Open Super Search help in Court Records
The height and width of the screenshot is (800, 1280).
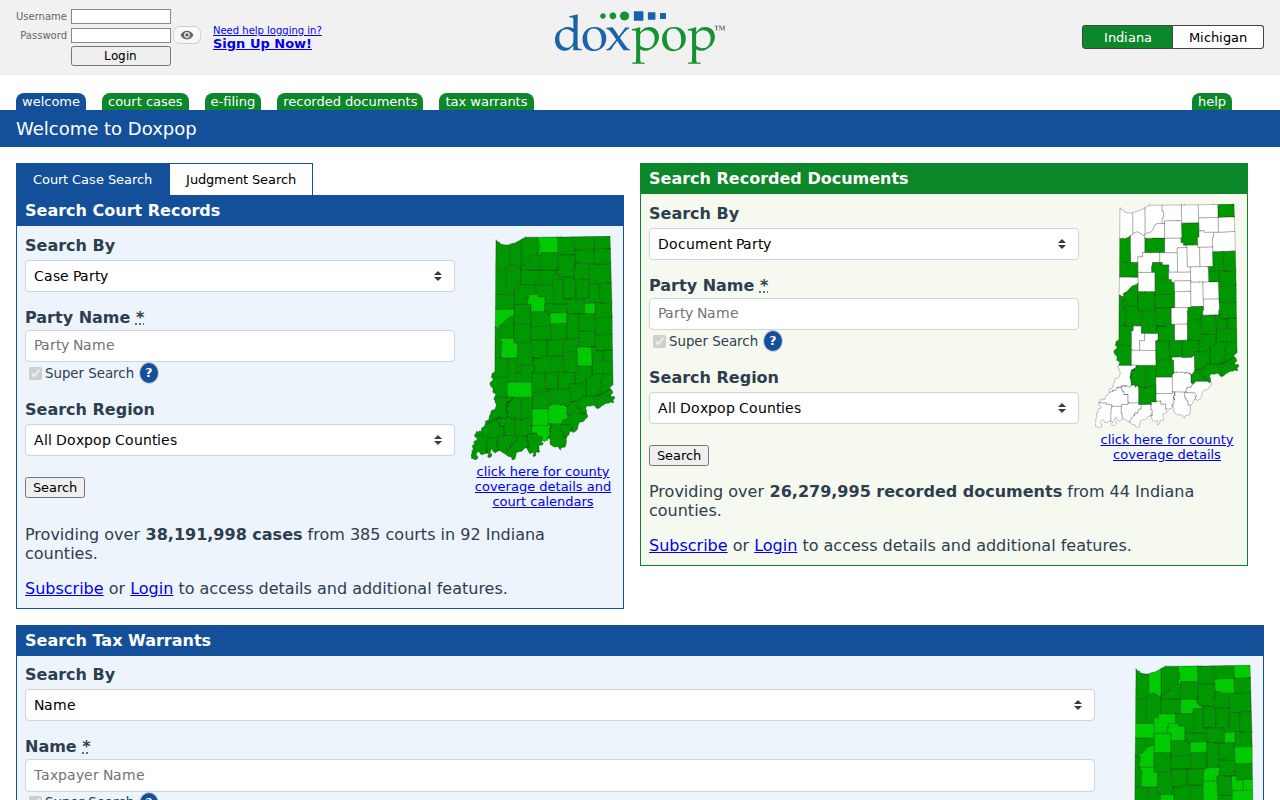[149, 373]
